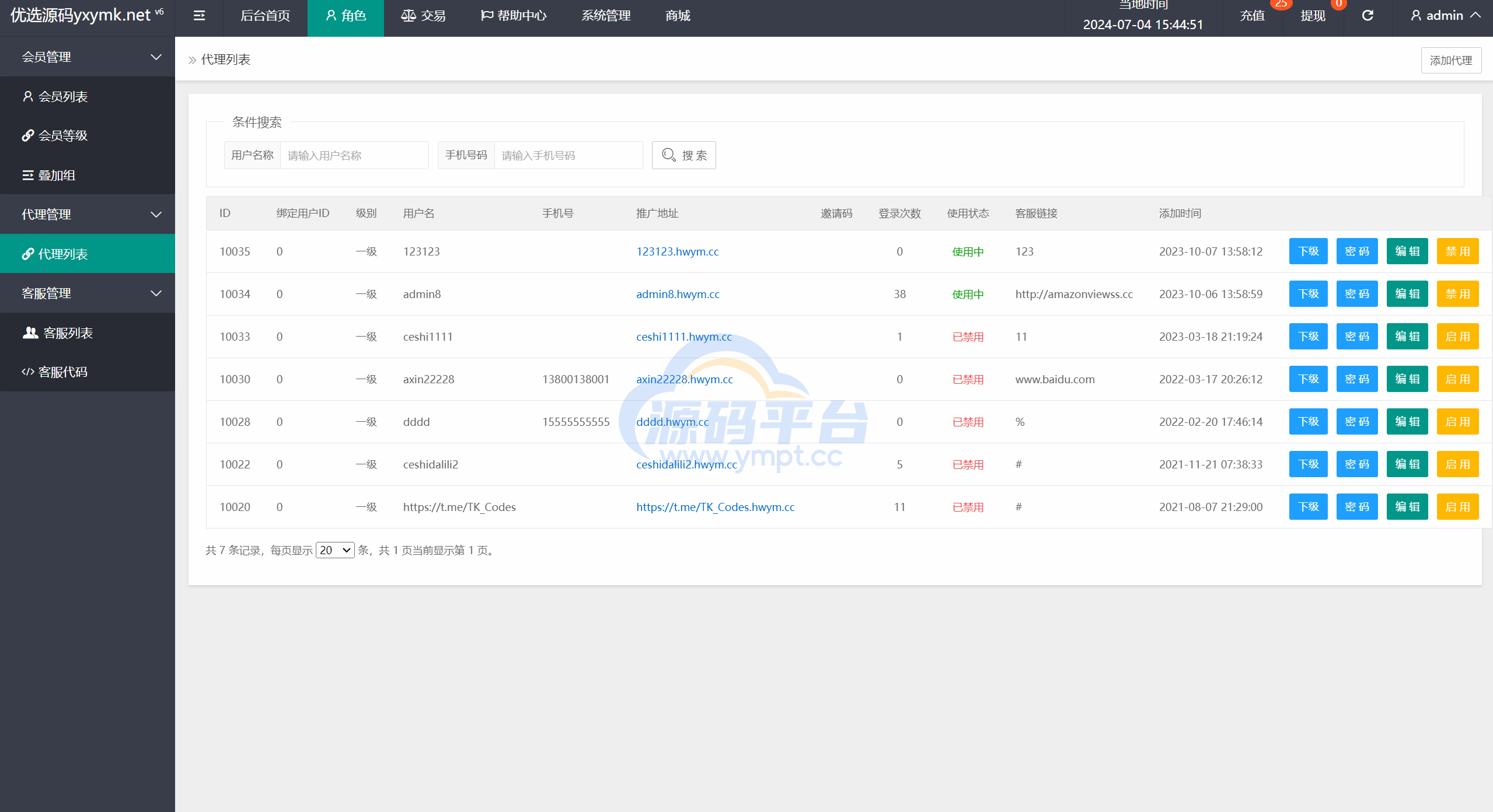
Task: Open the 商城 top menu
Action: 678,16
